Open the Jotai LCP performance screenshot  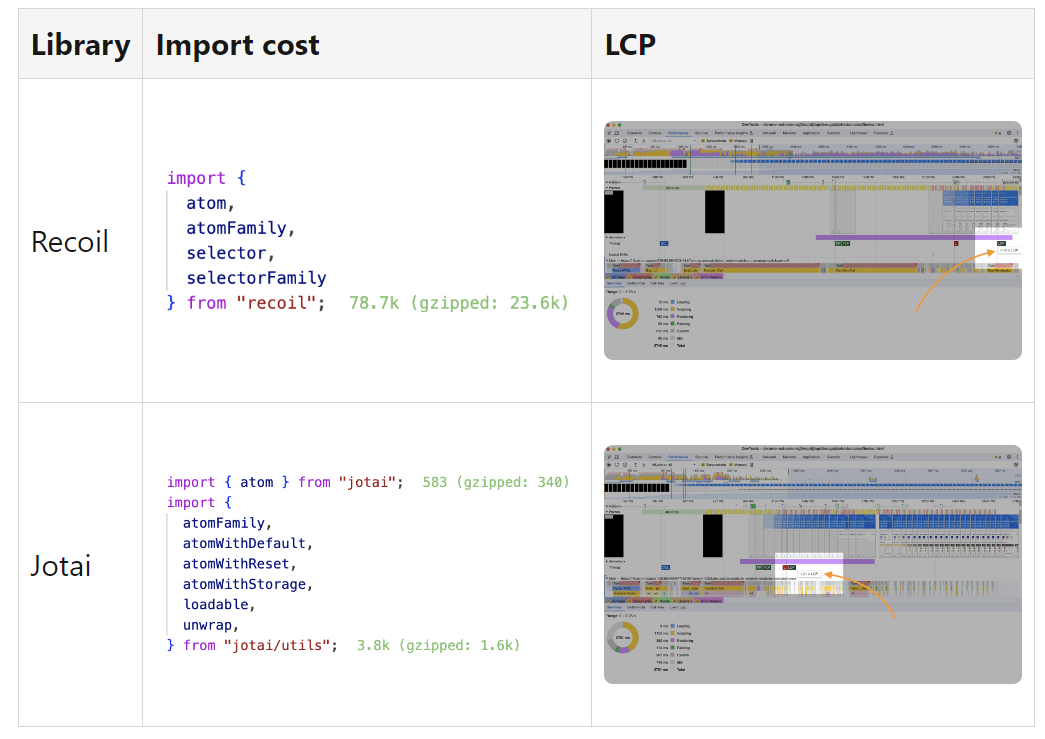click(x=812, y=564)
